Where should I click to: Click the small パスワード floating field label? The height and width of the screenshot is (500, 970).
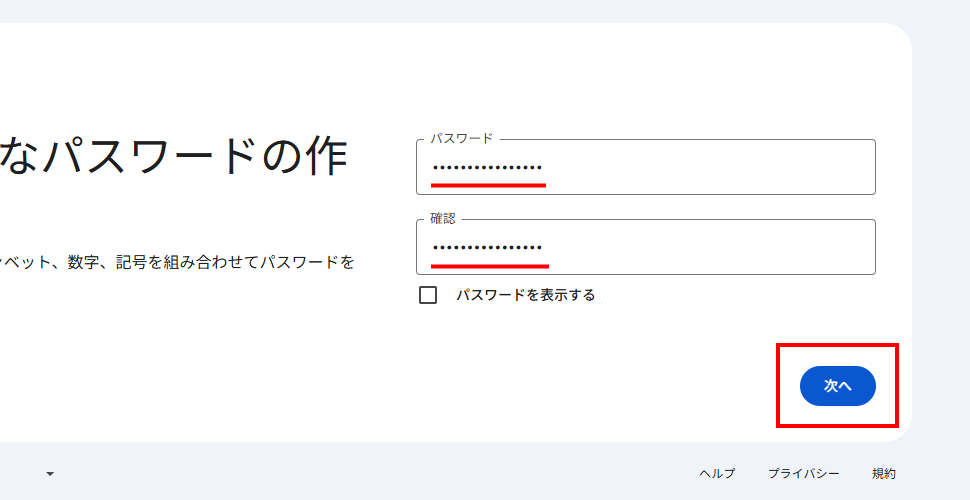461,139
